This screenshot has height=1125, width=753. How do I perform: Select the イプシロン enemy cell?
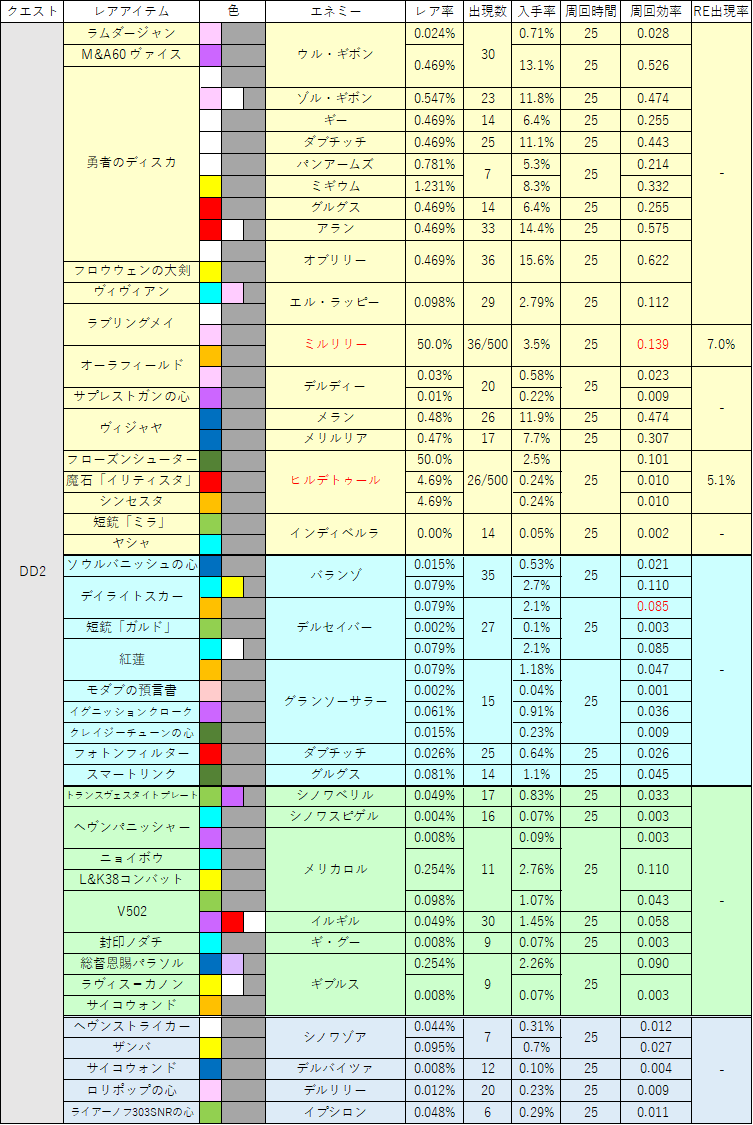pyautogui.click(x=335, y=1112)
